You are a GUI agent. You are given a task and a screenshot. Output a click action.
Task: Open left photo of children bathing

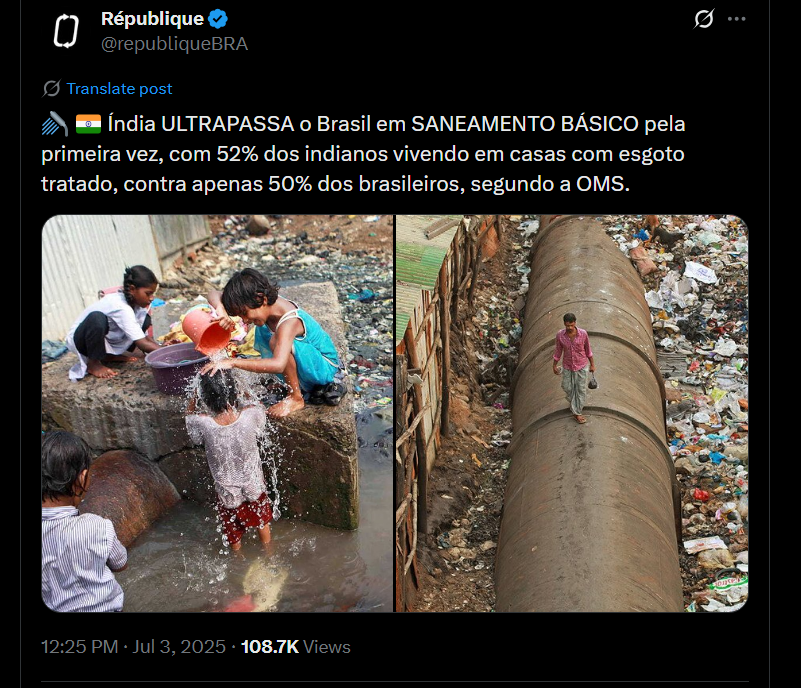218,413
